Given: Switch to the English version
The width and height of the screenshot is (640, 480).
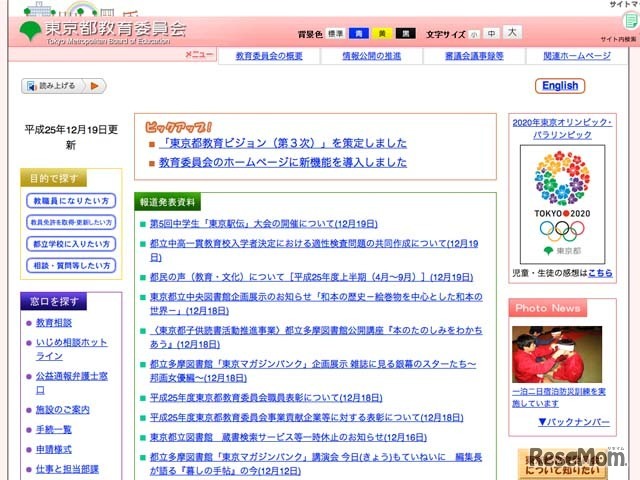Looking at the screenshot, I should coord(560,86).
